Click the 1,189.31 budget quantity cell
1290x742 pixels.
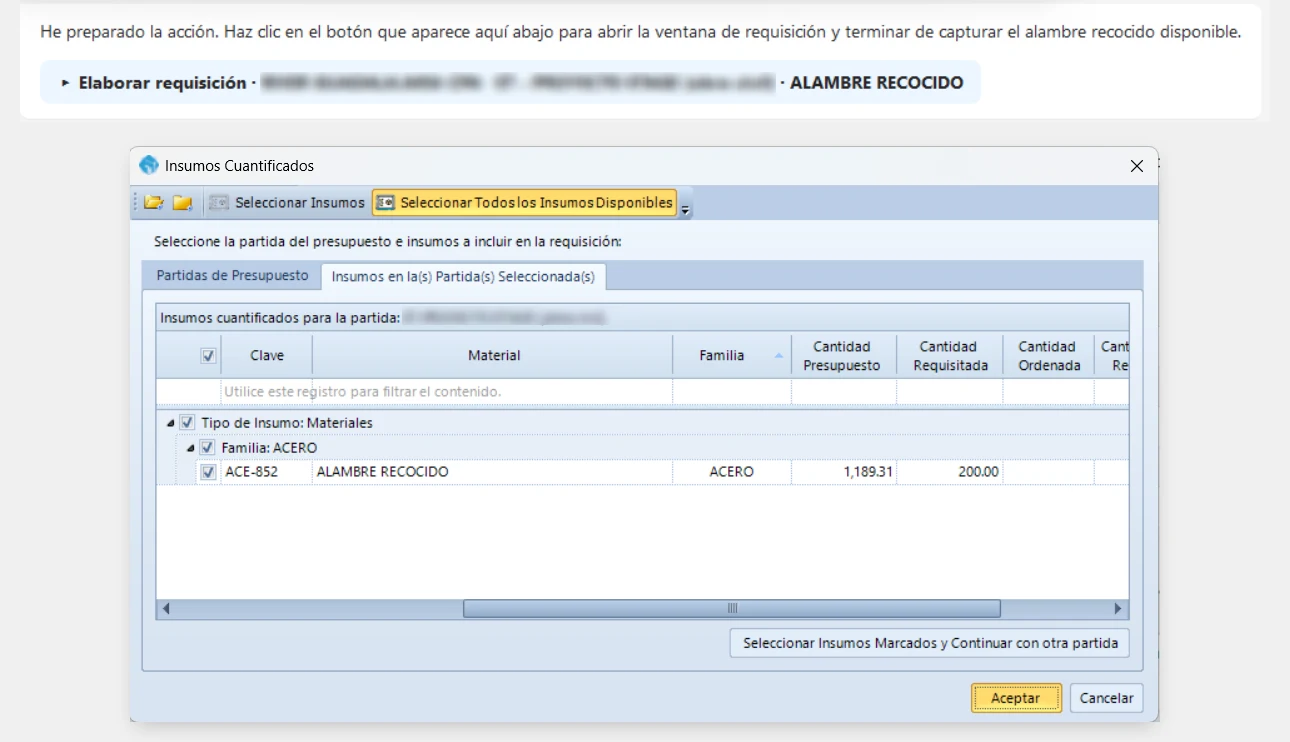click(x=844, y=472)
